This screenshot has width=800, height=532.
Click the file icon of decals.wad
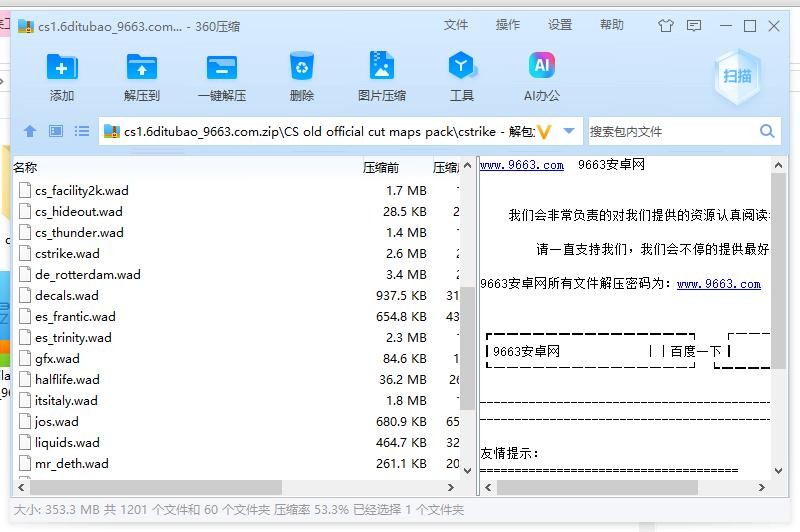click(24, 295)
